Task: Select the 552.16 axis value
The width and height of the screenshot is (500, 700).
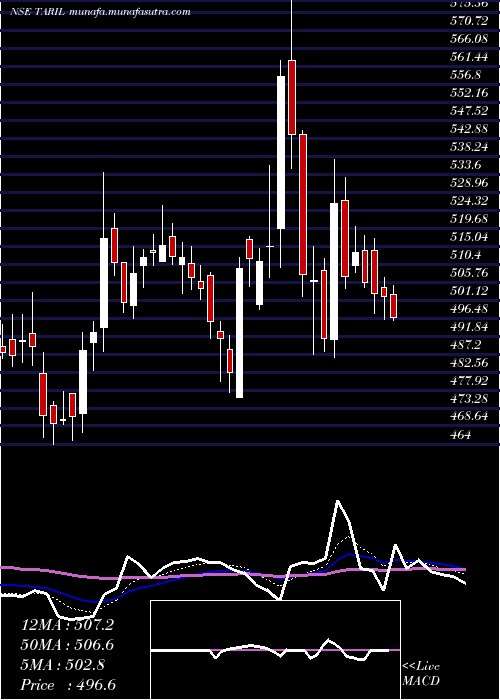Action: coord(468,92)
